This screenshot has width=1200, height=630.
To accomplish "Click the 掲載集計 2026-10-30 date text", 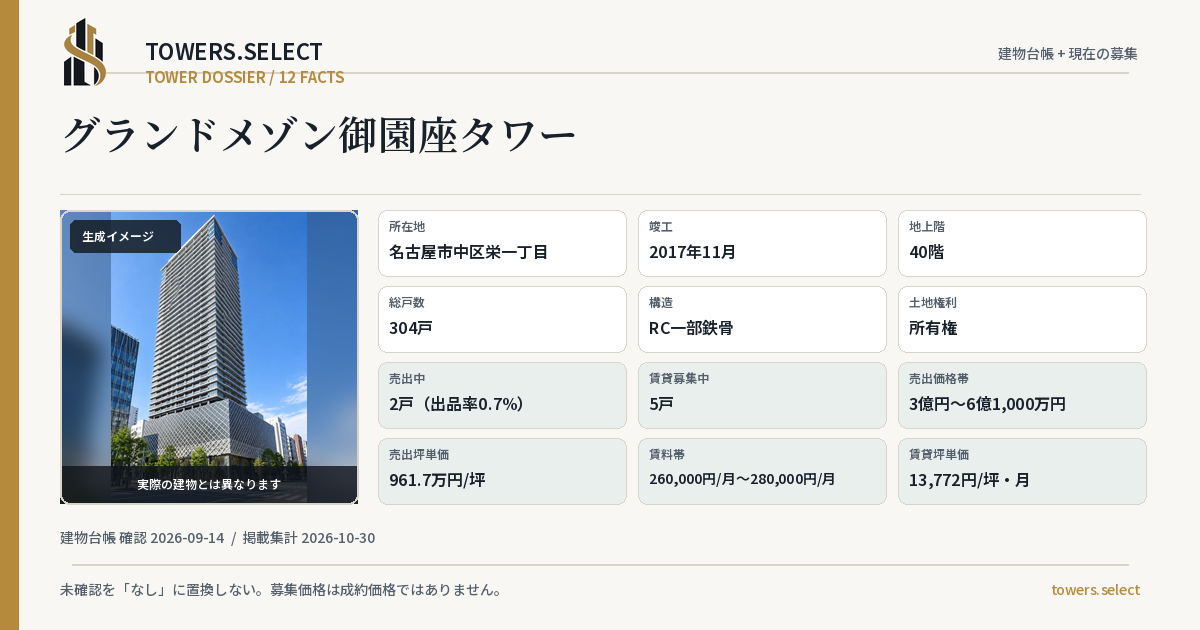I will point(309,538).
